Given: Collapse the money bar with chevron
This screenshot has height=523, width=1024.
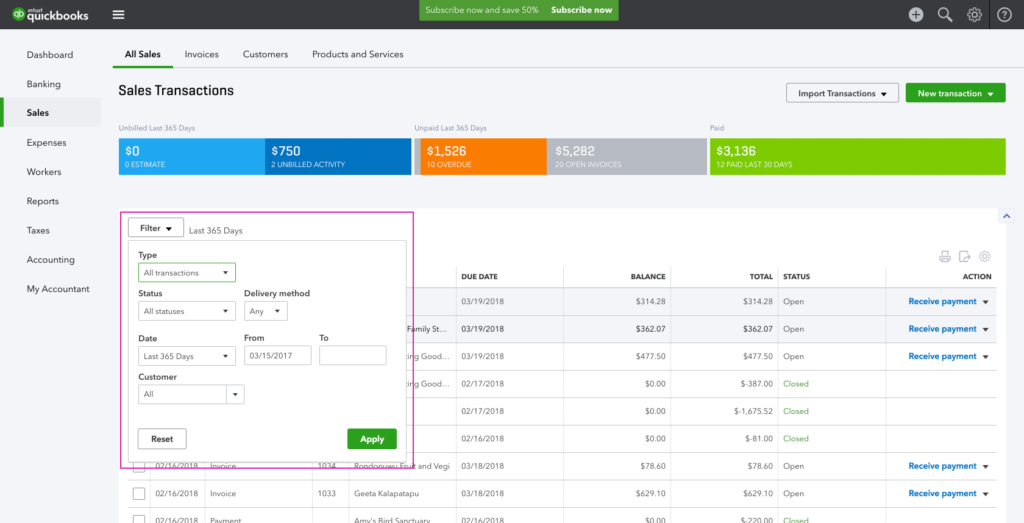Looking at the screenshot, I should click(1006, 216).
